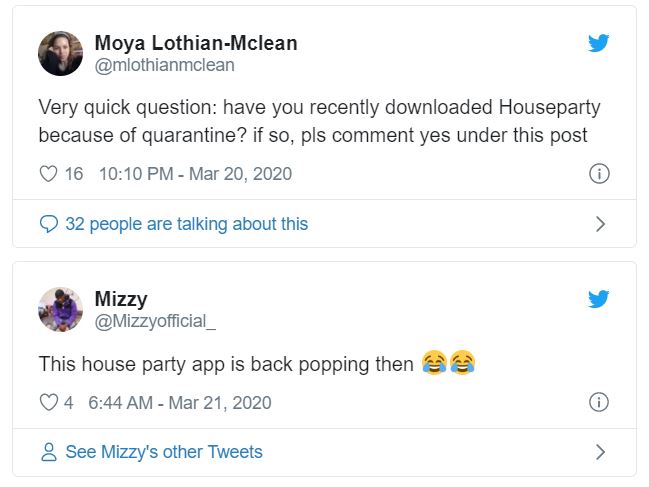Open @mlothianmclean handle
This screenshot has width=649, height=487.
tap(164, 65)
